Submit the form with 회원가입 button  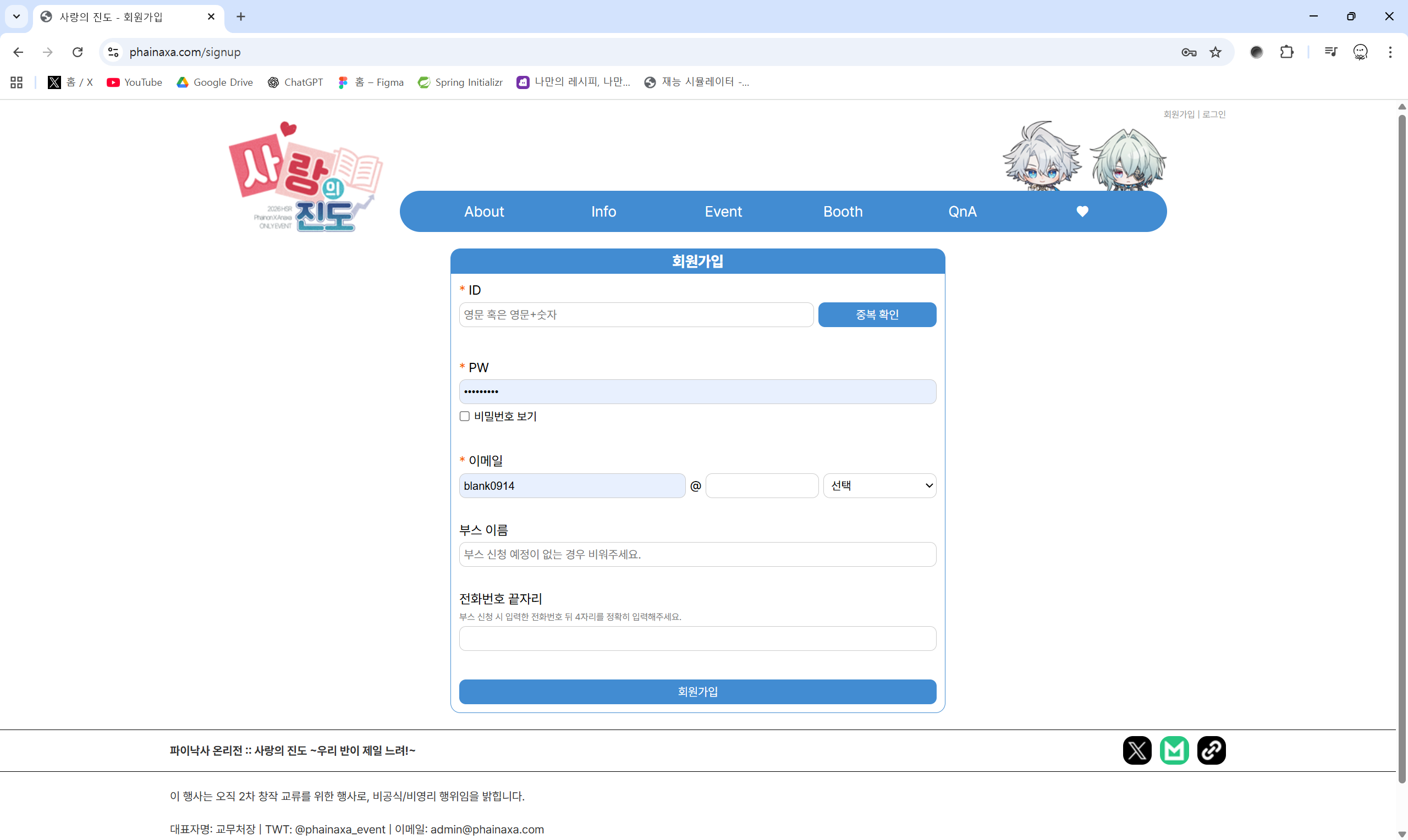point(697,691)
